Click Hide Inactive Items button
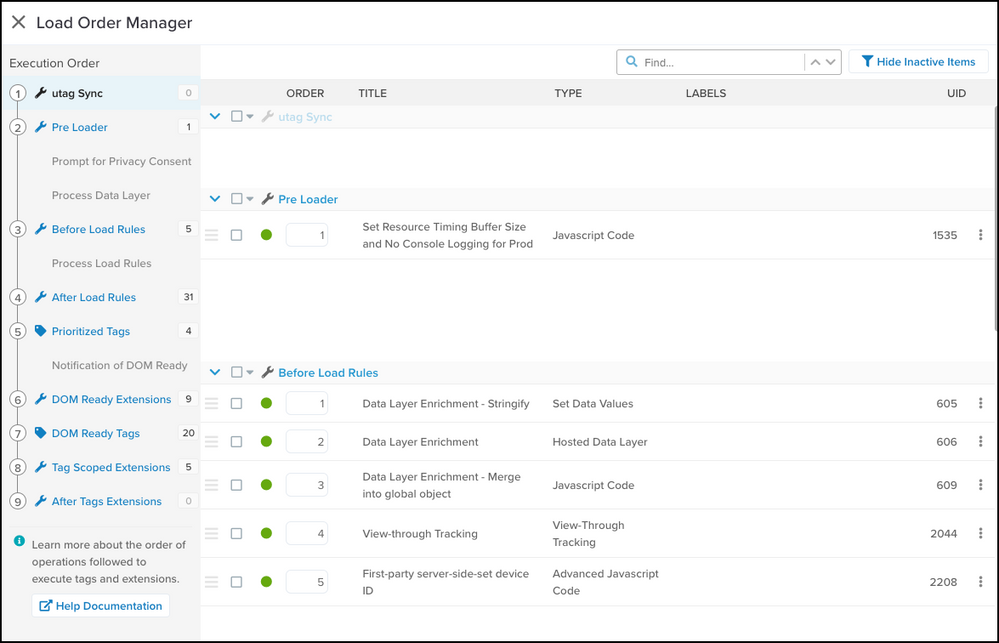 point(918,62)
